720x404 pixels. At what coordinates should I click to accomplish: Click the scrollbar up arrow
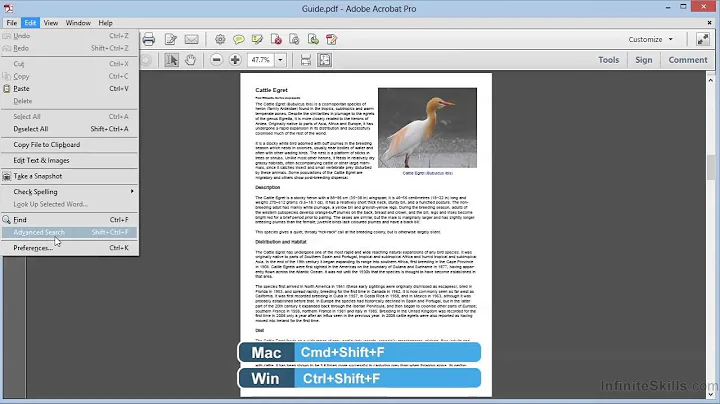(710, 80)
